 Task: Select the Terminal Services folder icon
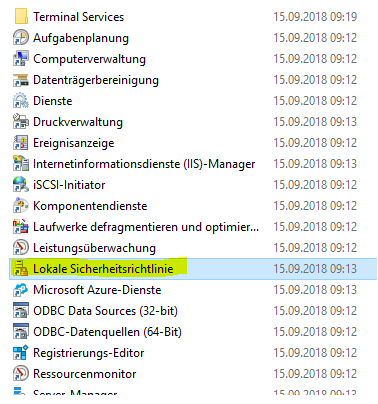coord(21,16)
